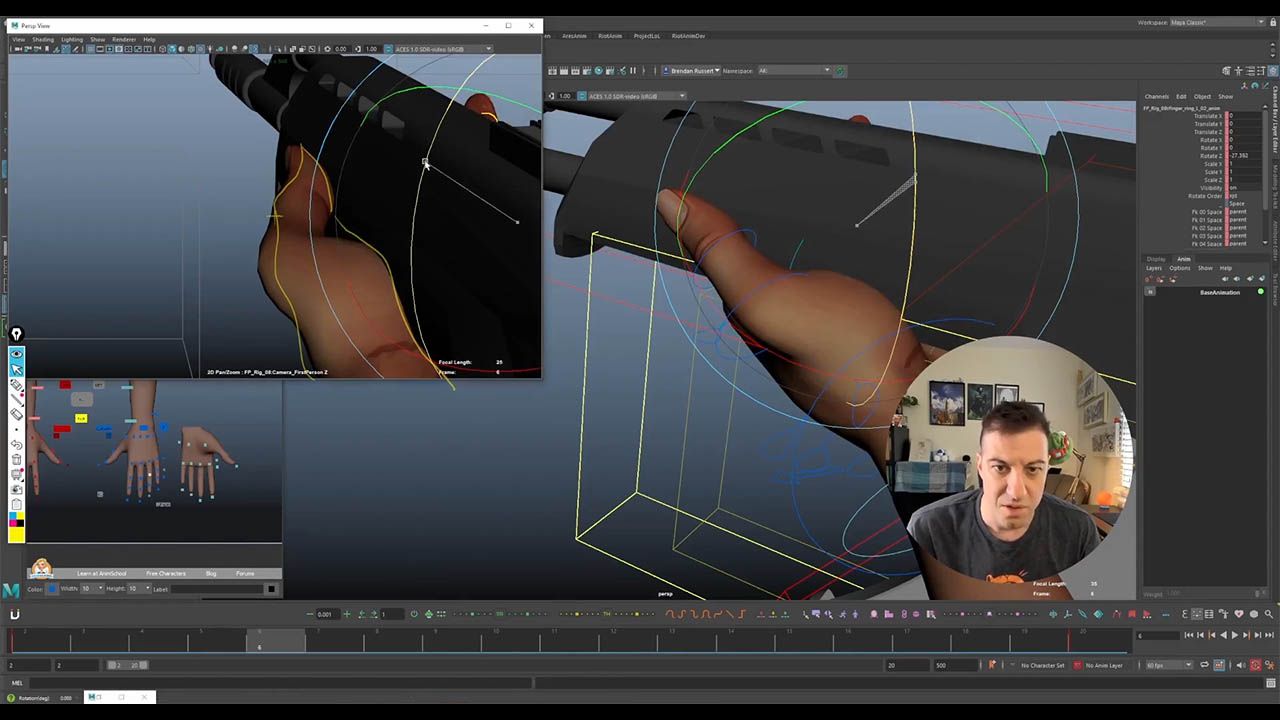This screenshot has height=720, width=1280.
Task: Click the heart icon on the shelf
Action: (1239, 614)
